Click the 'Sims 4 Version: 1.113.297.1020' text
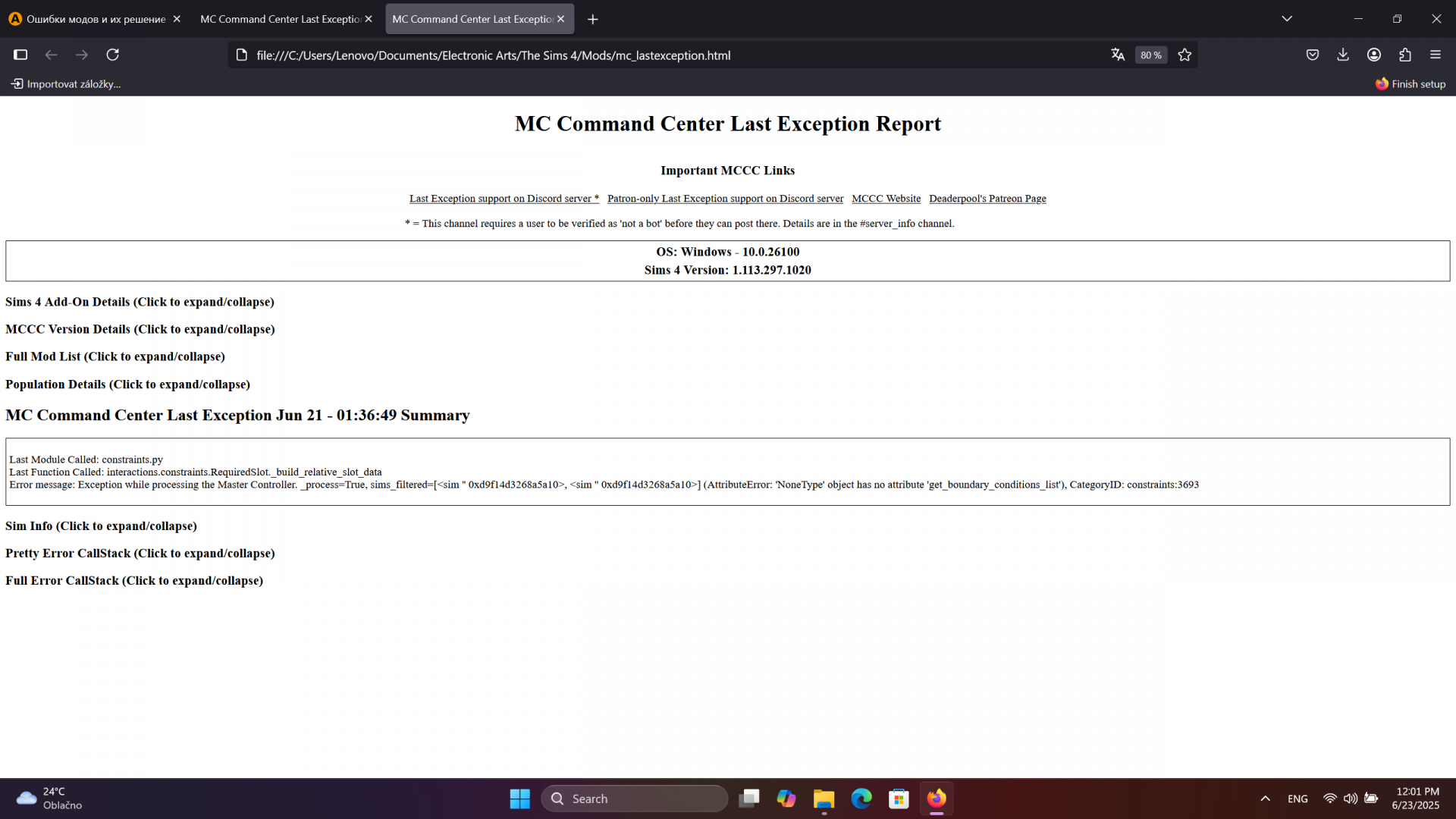 (728, 270)
